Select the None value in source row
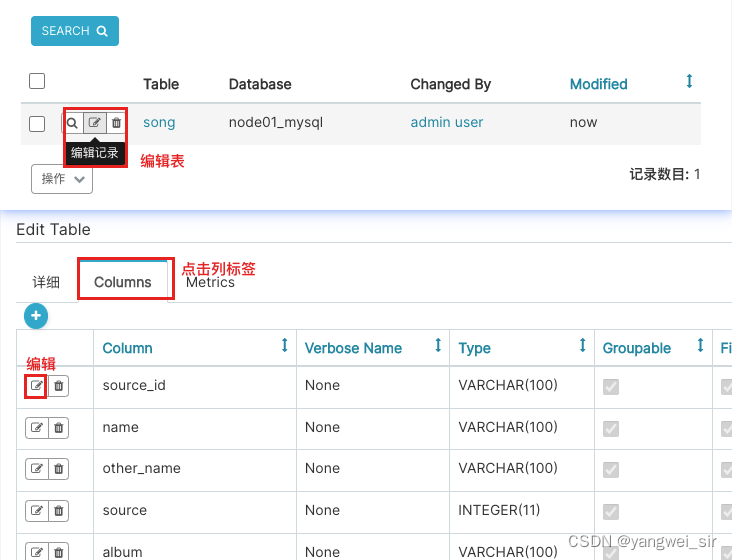Screen dimensions: 732x560 point(322,510)
